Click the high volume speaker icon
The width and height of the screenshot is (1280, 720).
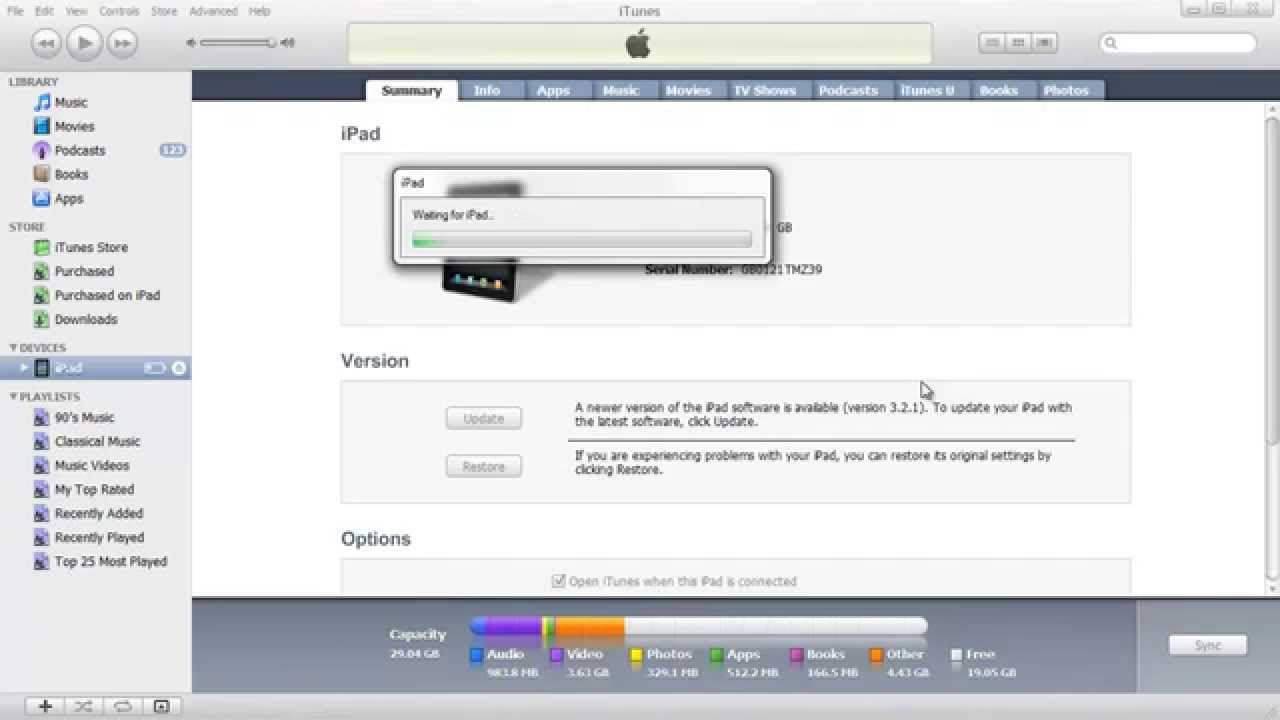point(288,43)
